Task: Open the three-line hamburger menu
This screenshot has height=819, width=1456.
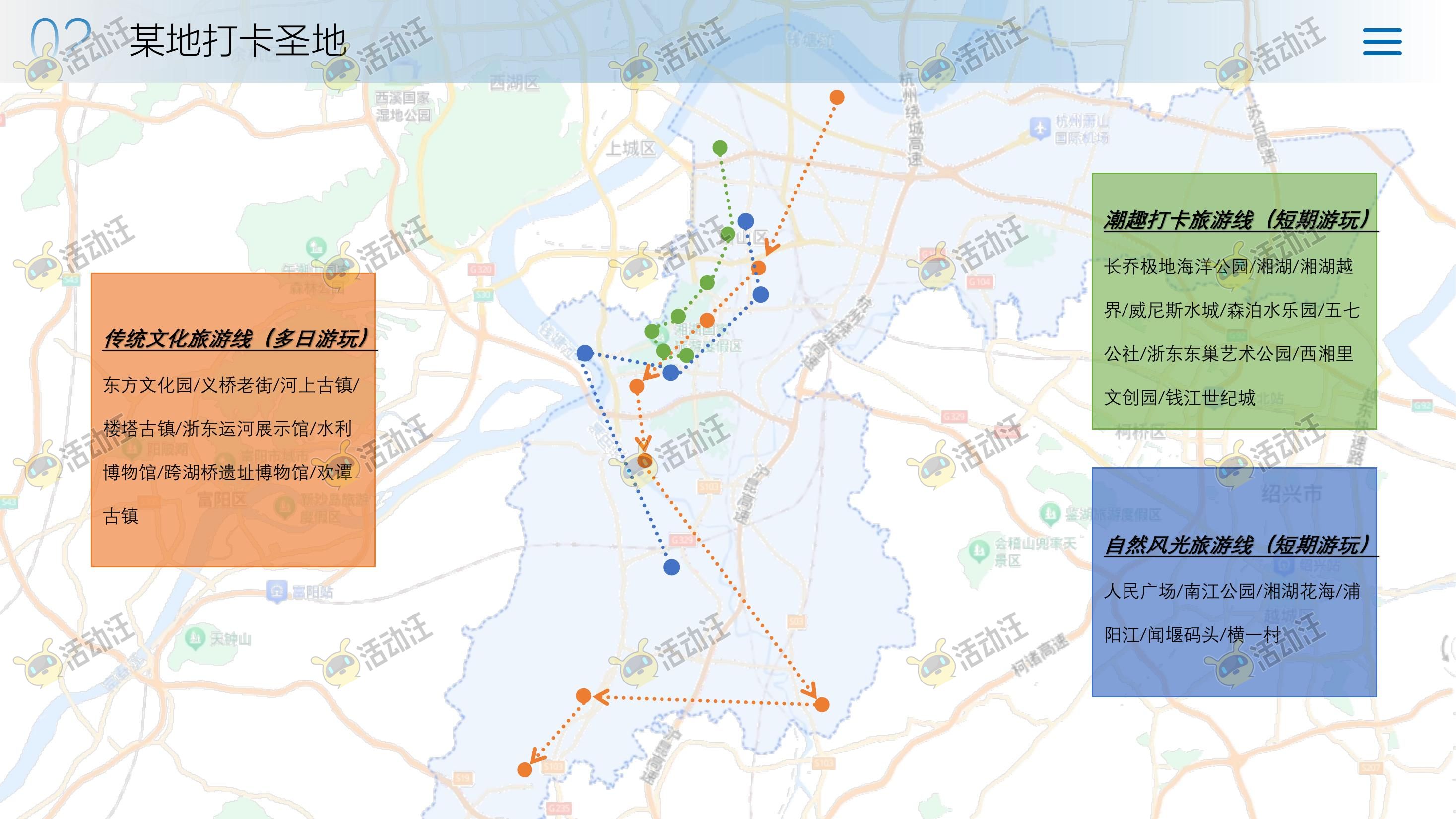Action: coord(1382,41)
